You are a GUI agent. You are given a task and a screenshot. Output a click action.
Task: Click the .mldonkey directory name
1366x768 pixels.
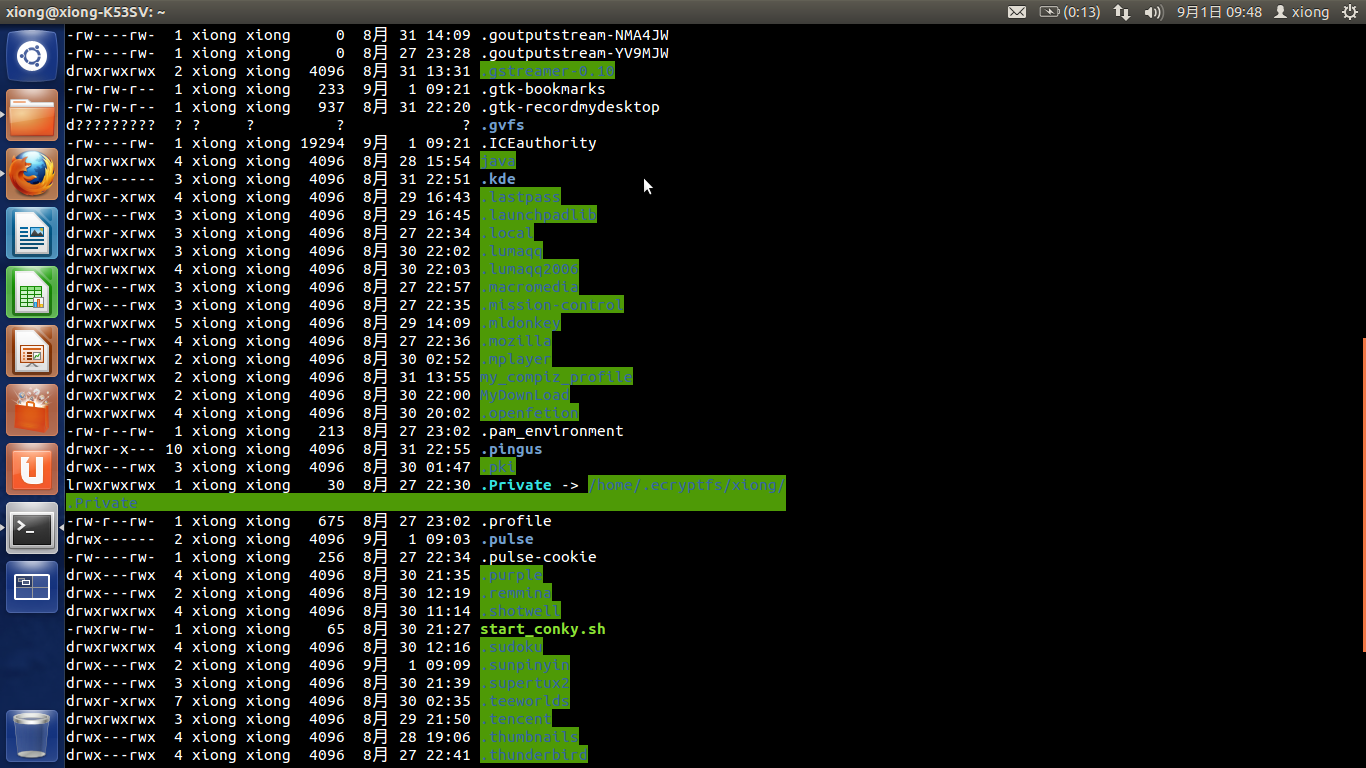coord(520,323)
